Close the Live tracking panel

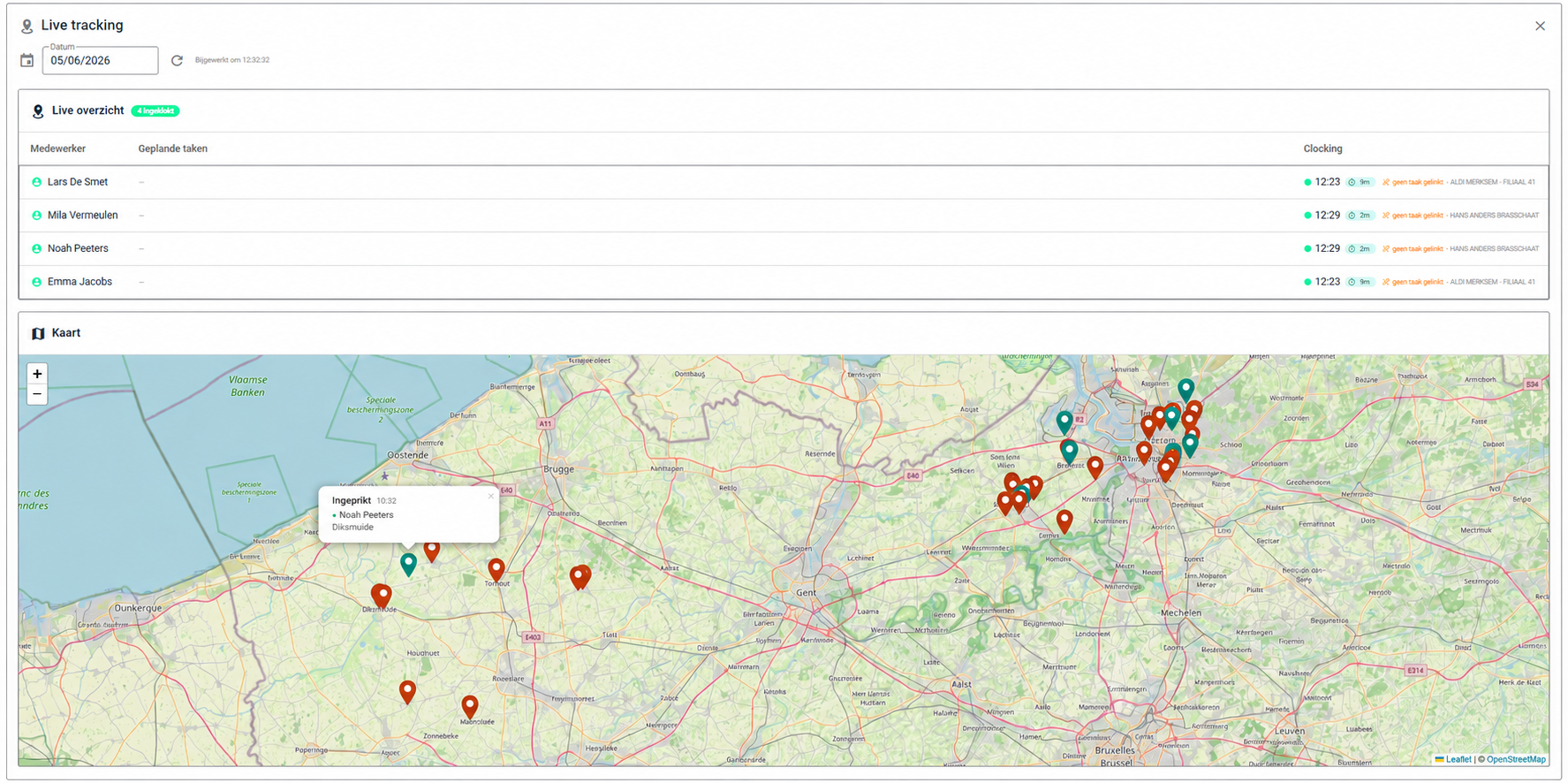point(1540,26)
